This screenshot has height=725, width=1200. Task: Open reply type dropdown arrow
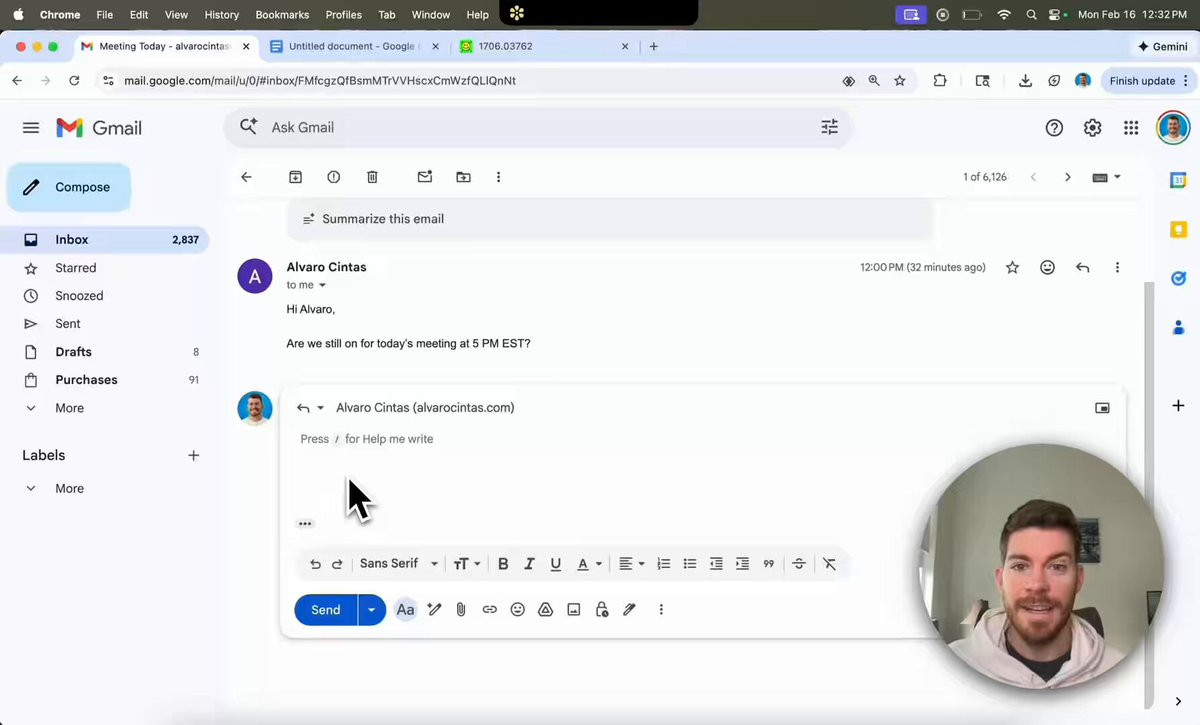click(x=320, y=408)
